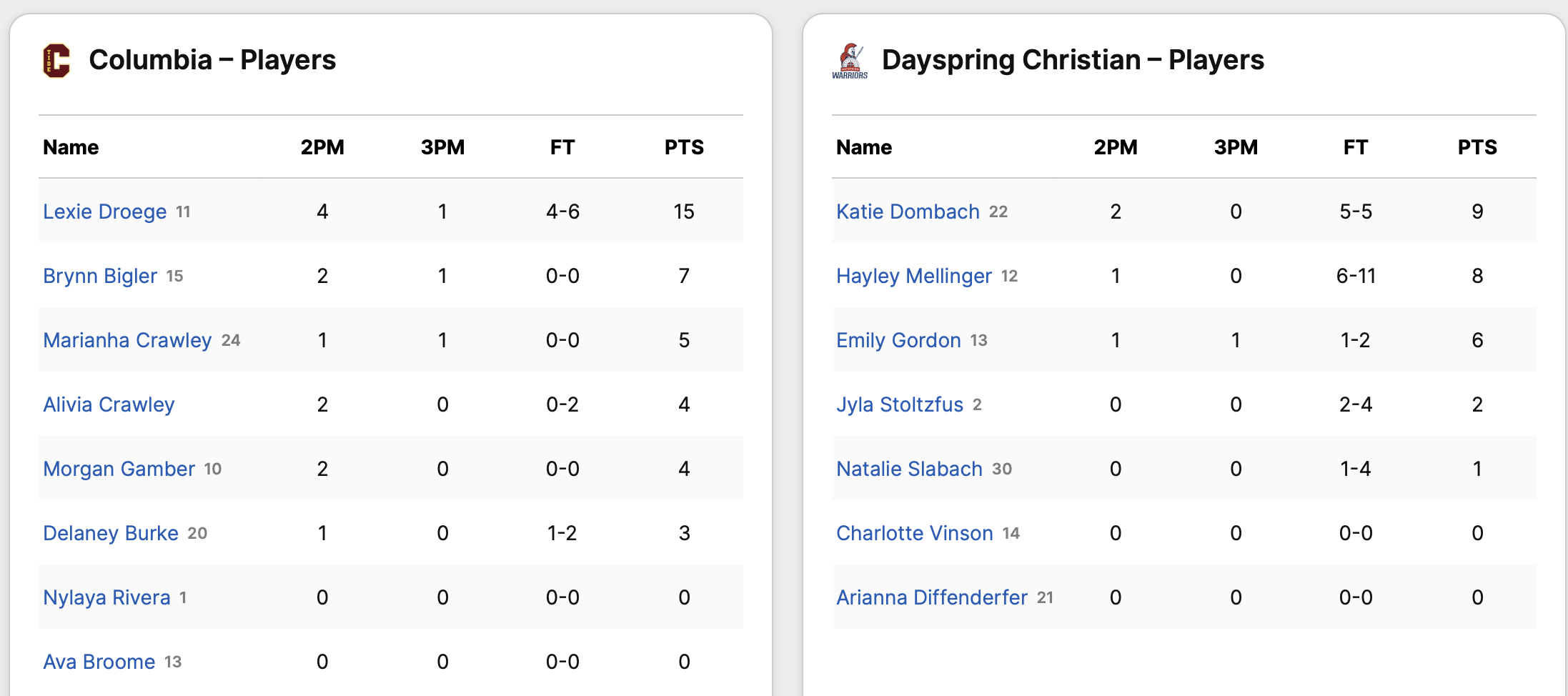The width and height of the screenshot is (1568, 696).
Task: Click the Dayspring Christian Warriors logo
Action: [850, 61]
